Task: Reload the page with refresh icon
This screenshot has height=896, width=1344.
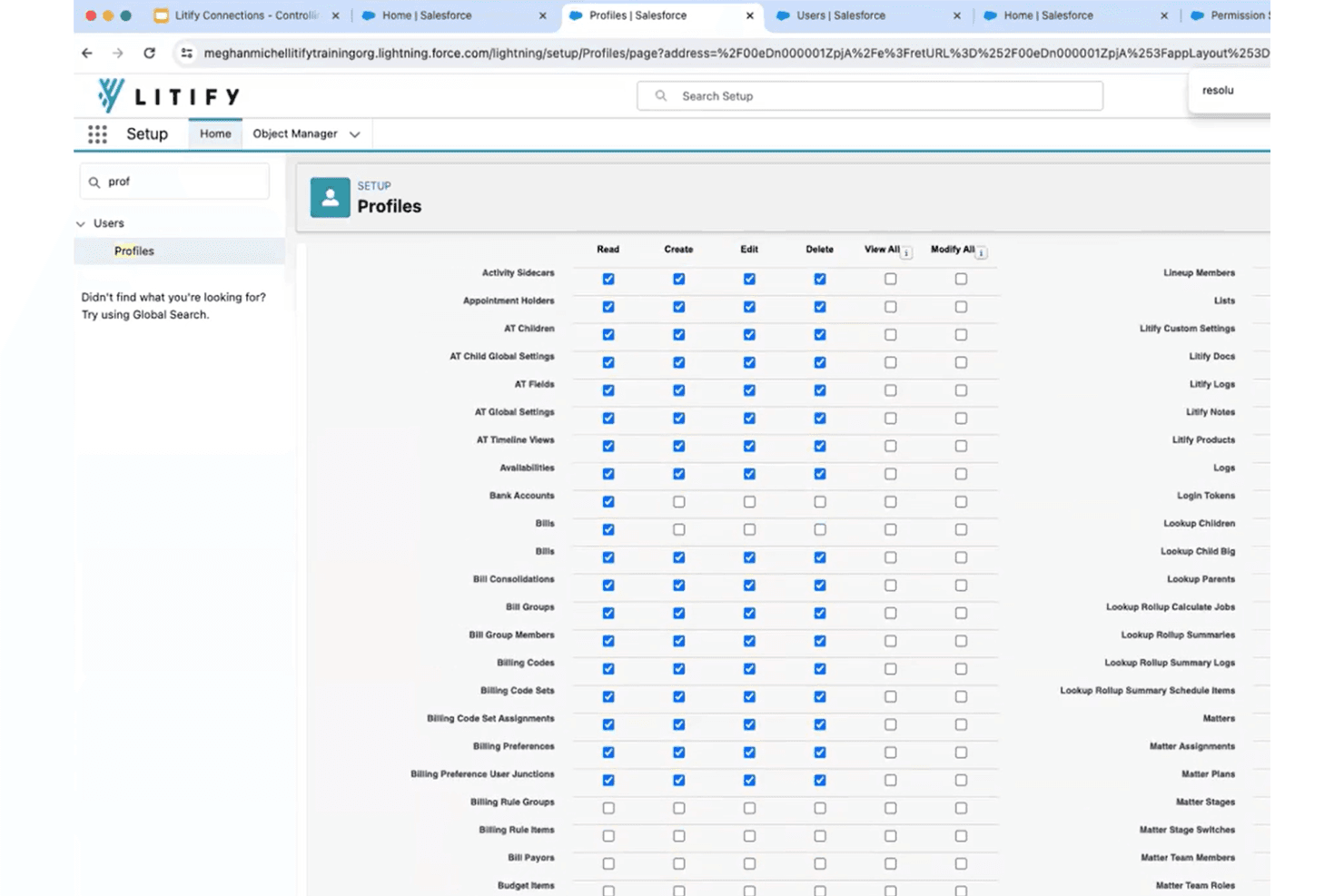Action: [149, 54]
